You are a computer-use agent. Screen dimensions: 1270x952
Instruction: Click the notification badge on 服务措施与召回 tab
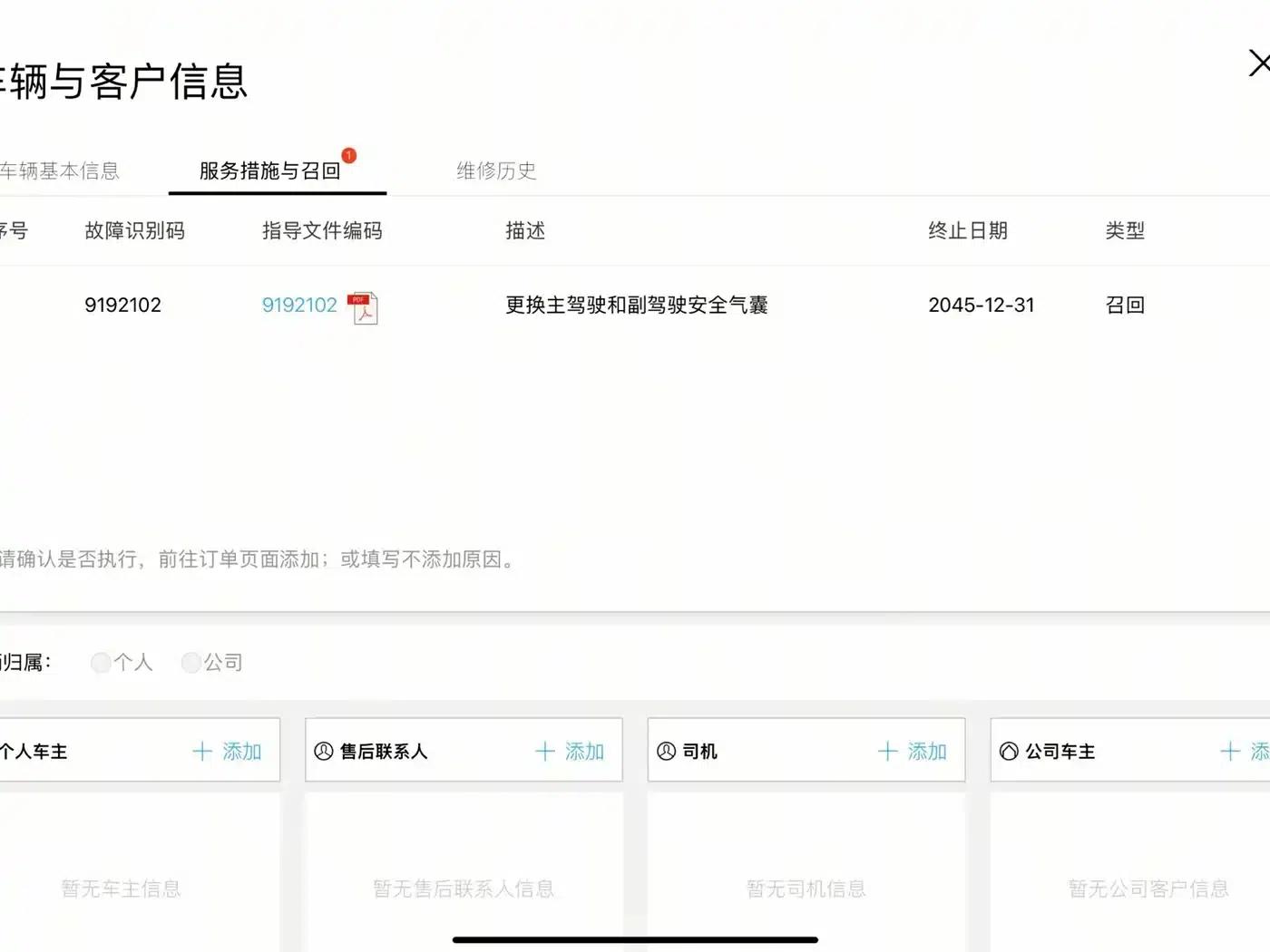tap(349, 155)
